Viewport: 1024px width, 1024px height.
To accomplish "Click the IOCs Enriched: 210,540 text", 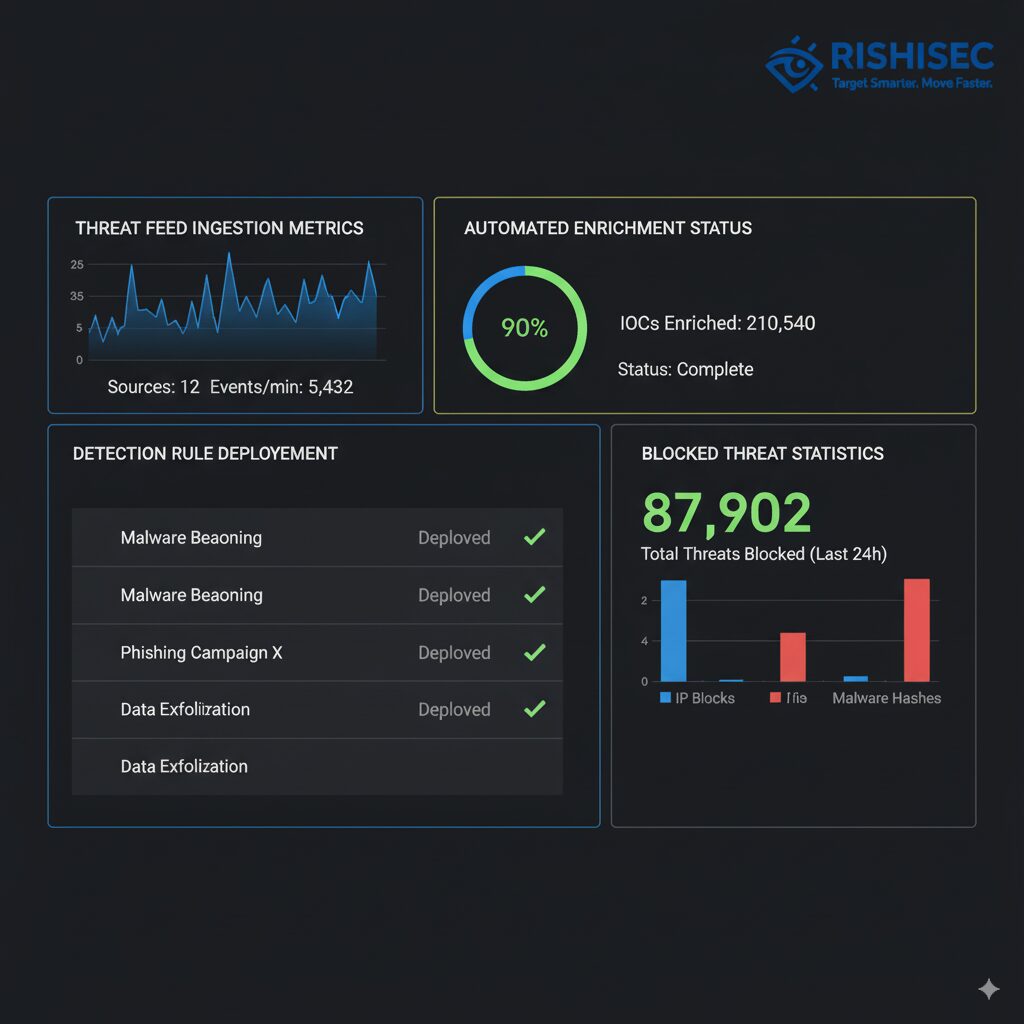I will pos(717,323).
